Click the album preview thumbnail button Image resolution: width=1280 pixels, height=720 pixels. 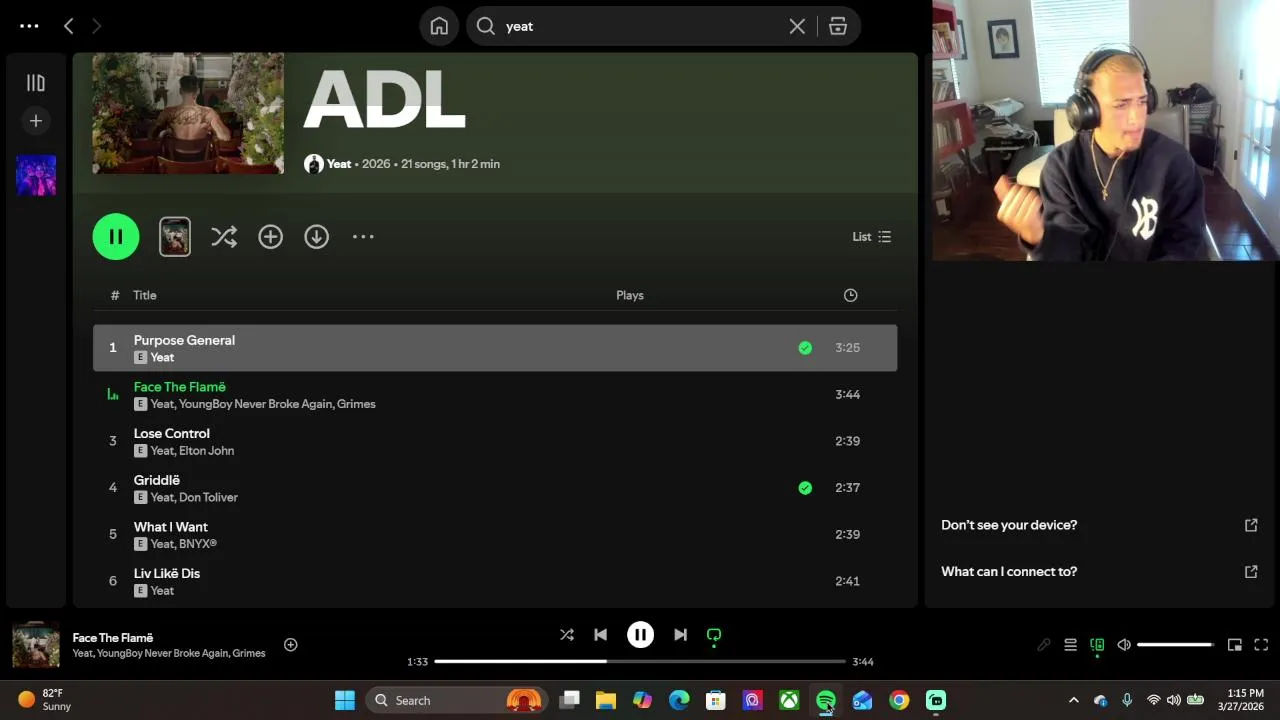(175, 237)
